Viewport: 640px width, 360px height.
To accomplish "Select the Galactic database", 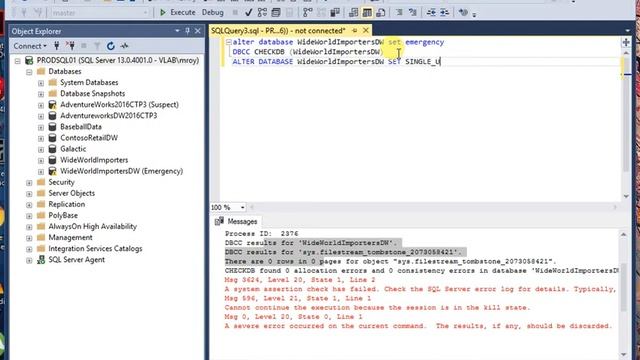I will point(73,149).
